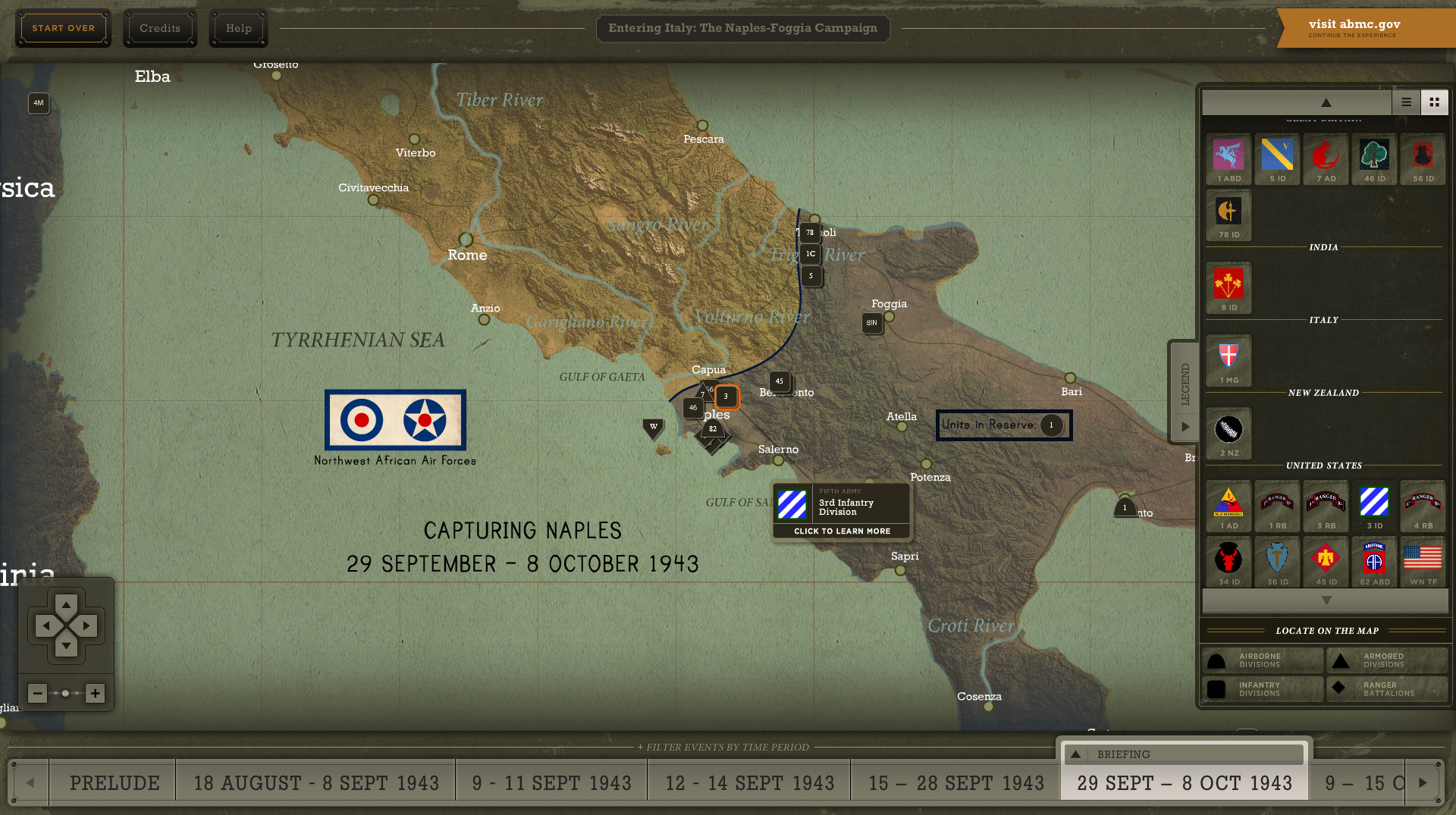Click the Northwest African Air Forces emblem

pos(395,421)
